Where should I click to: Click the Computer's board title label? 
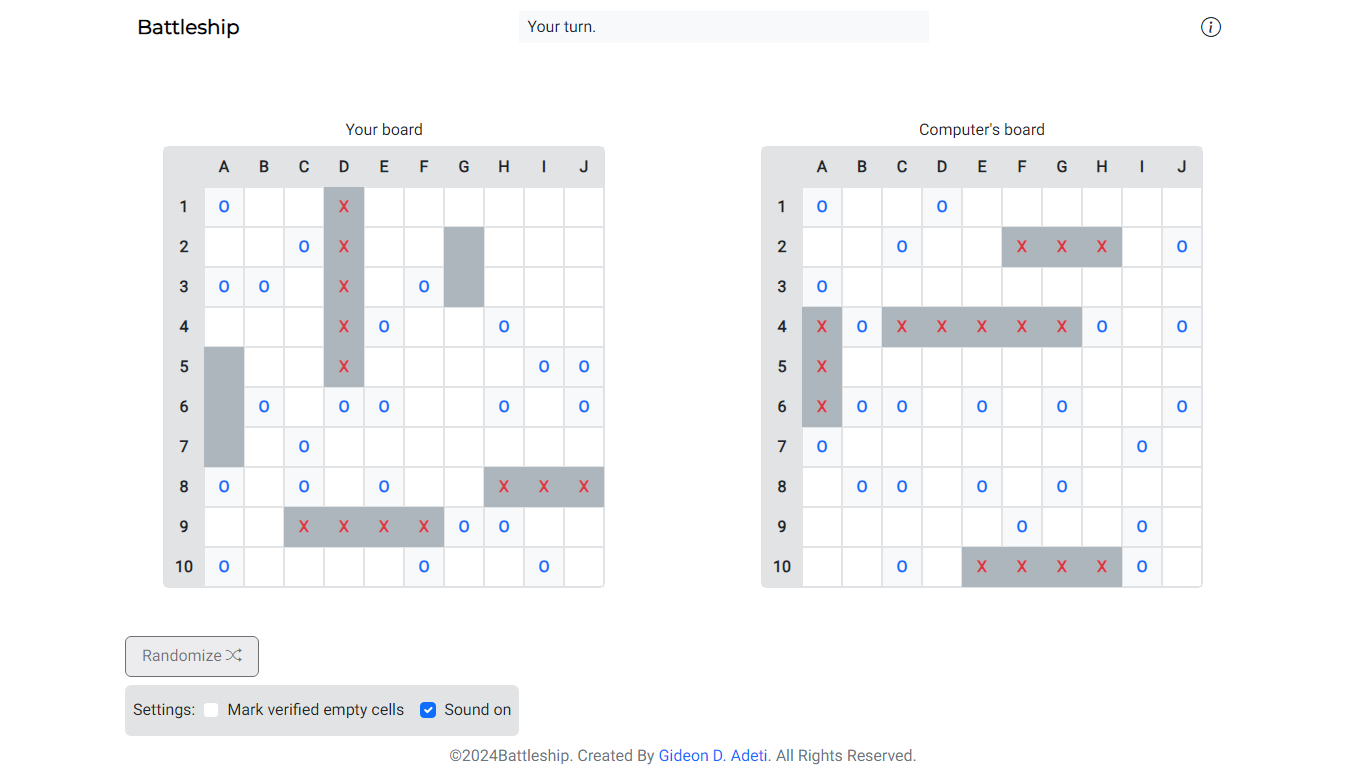coord(981,129)
